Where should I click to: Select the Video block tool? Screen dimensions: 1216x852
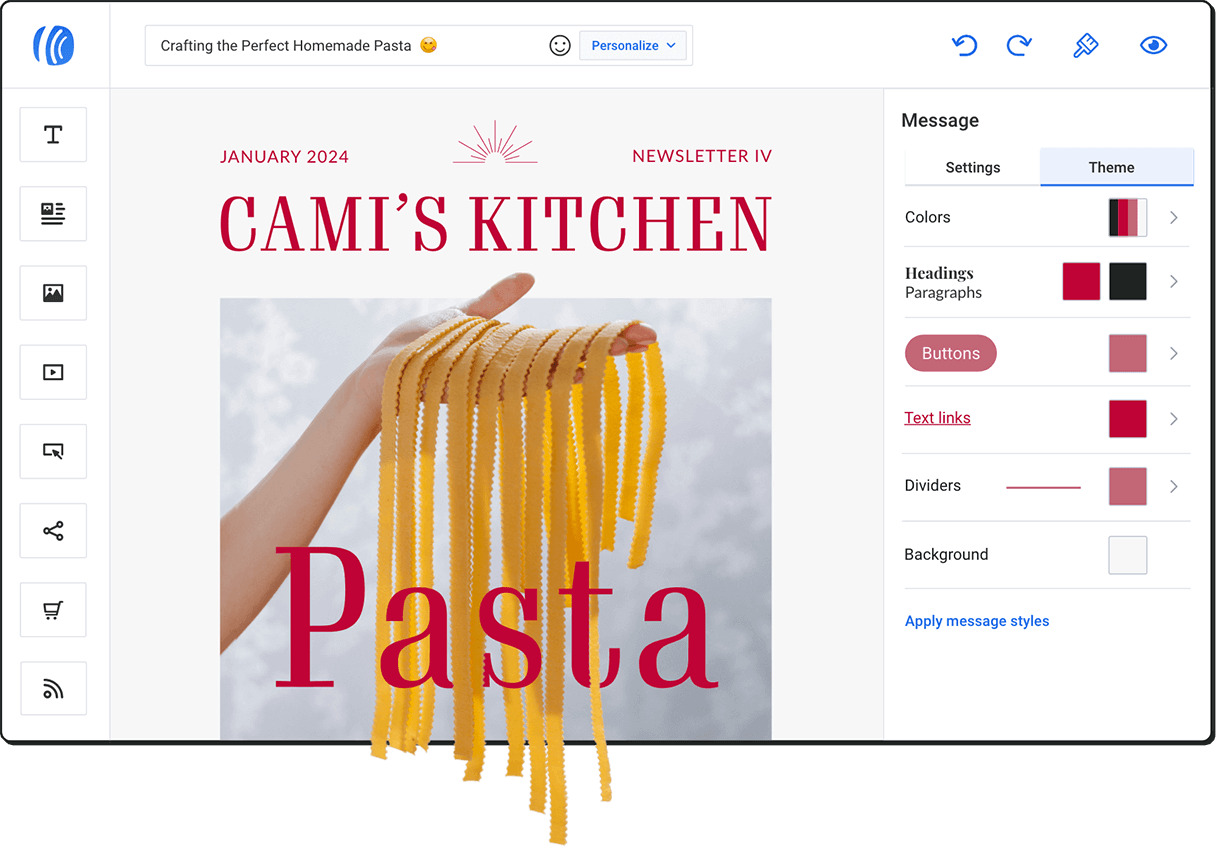(53, 372)
